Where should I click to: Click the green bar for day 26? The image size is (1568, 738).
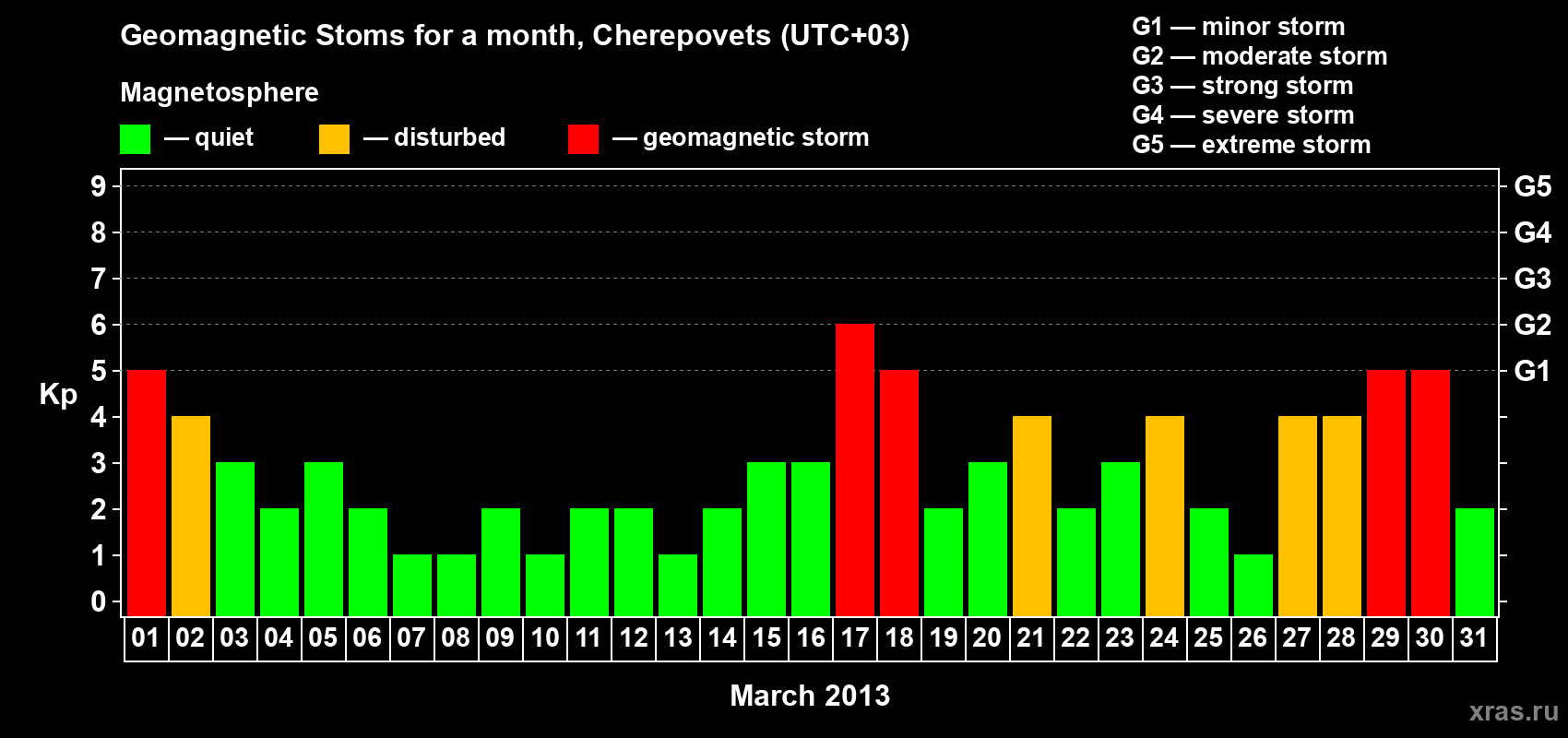click(x=1253, y=585)
